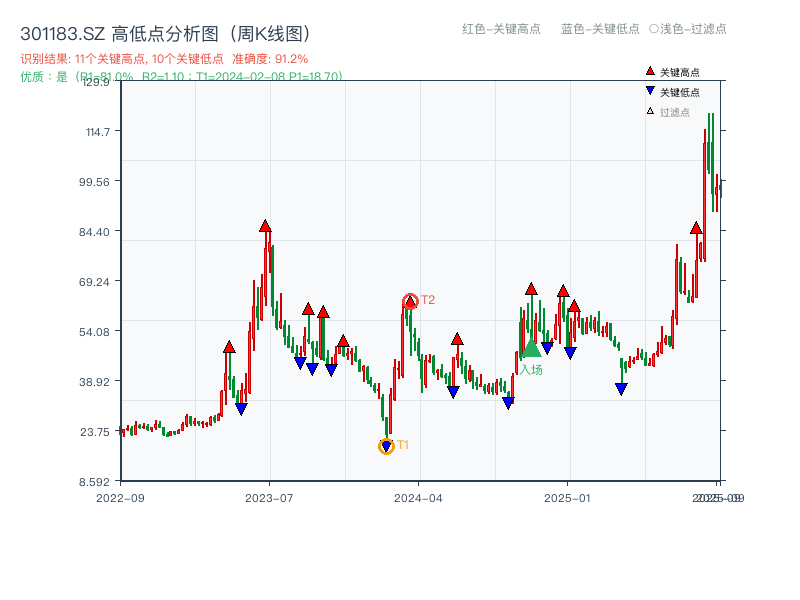800x600 pixels.
Task: Click the leftmost blue key-low triangle under 2023-07
Action: pos(242,408)
